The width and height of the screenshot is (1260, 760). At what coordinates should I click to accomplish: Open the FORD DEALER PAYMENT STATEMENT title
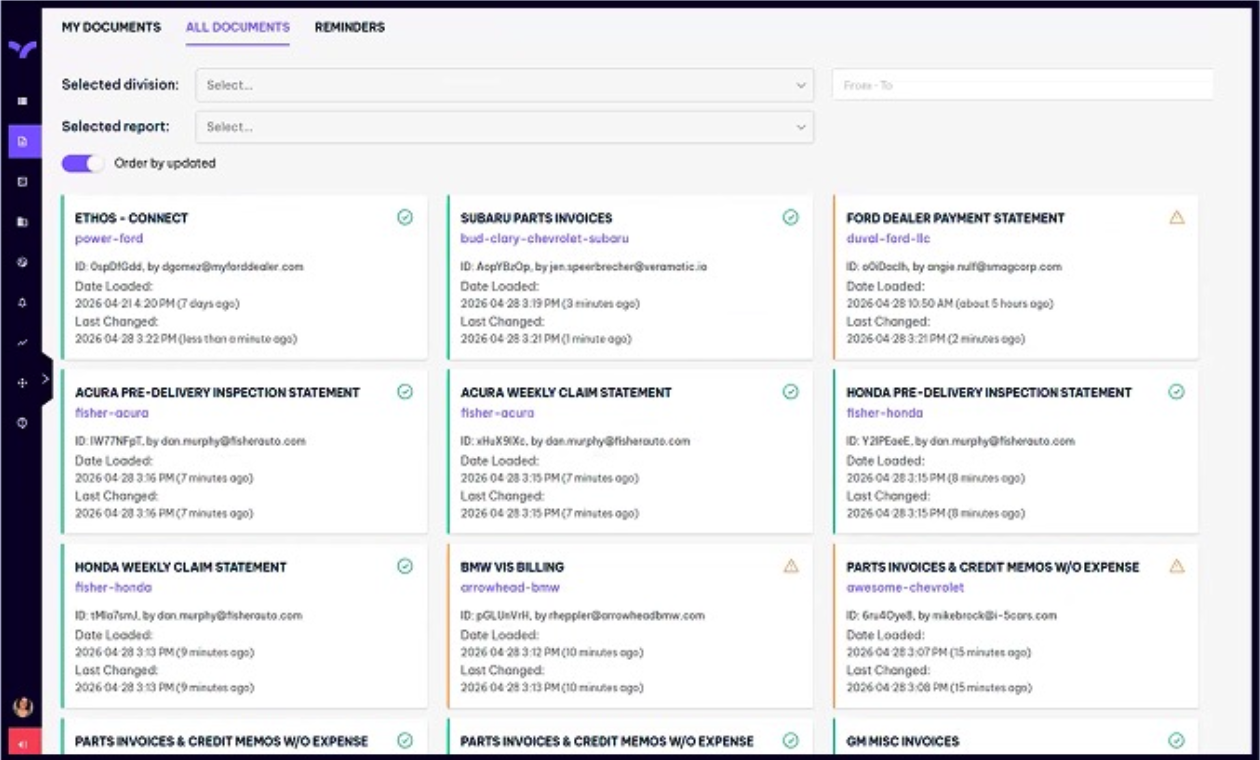pos(956,218)
